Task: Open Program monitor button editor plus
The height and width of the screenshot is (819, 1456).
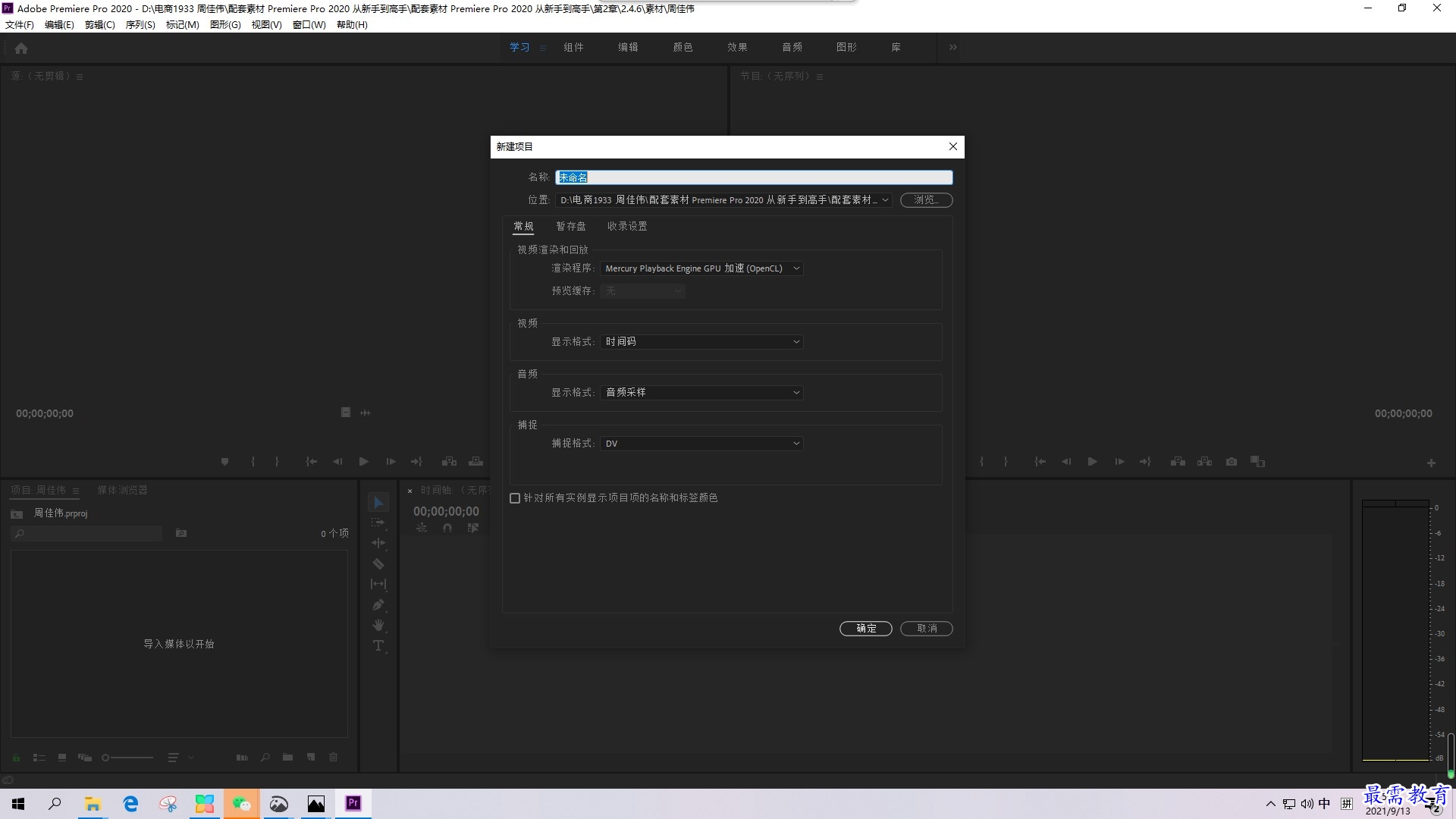Action: click(1431, 463)
